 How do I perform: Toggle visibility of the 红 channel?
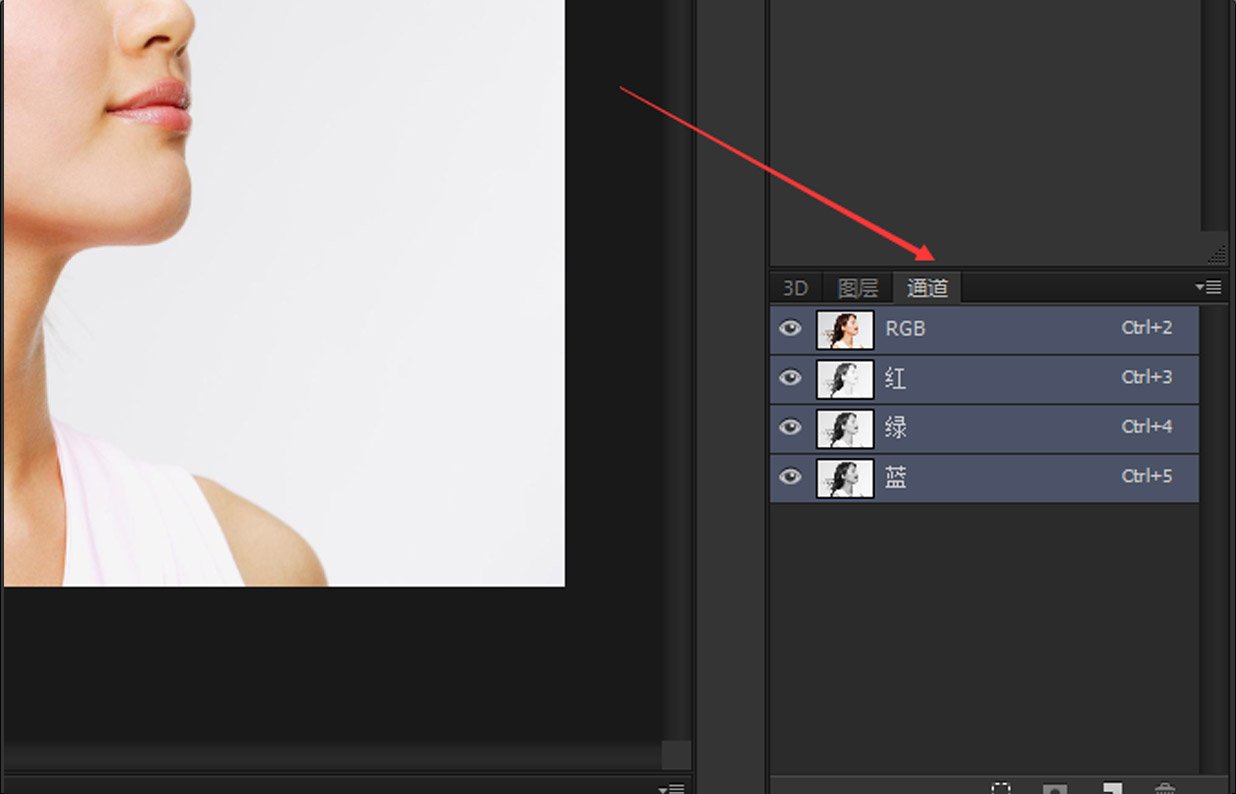click(790, 378)
